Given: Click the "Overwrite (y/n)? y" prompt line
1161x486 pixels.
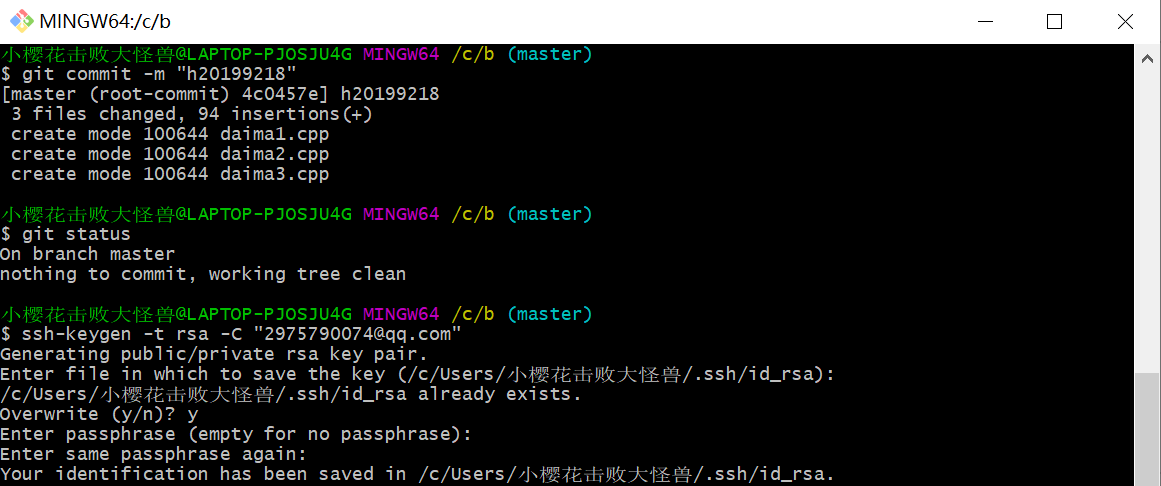Looking at the screenshot, I should (x=99, y=414).
